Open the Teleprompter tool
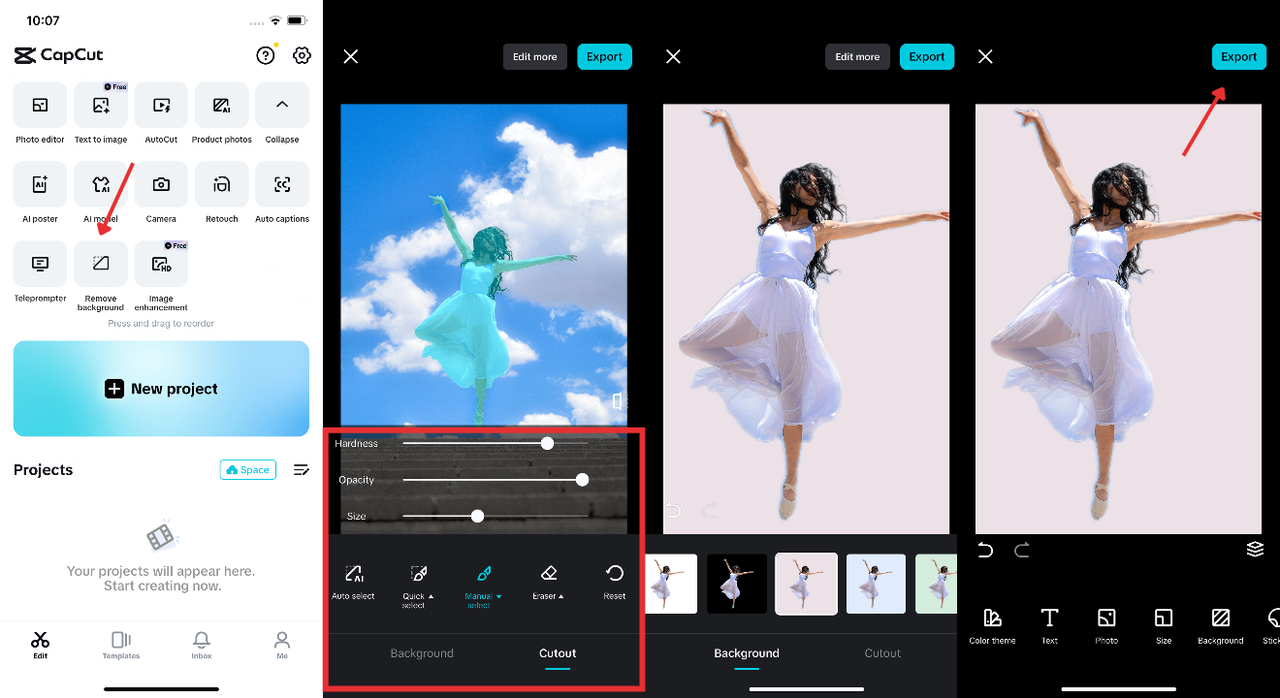1280x698 pixels. (40, 264)
